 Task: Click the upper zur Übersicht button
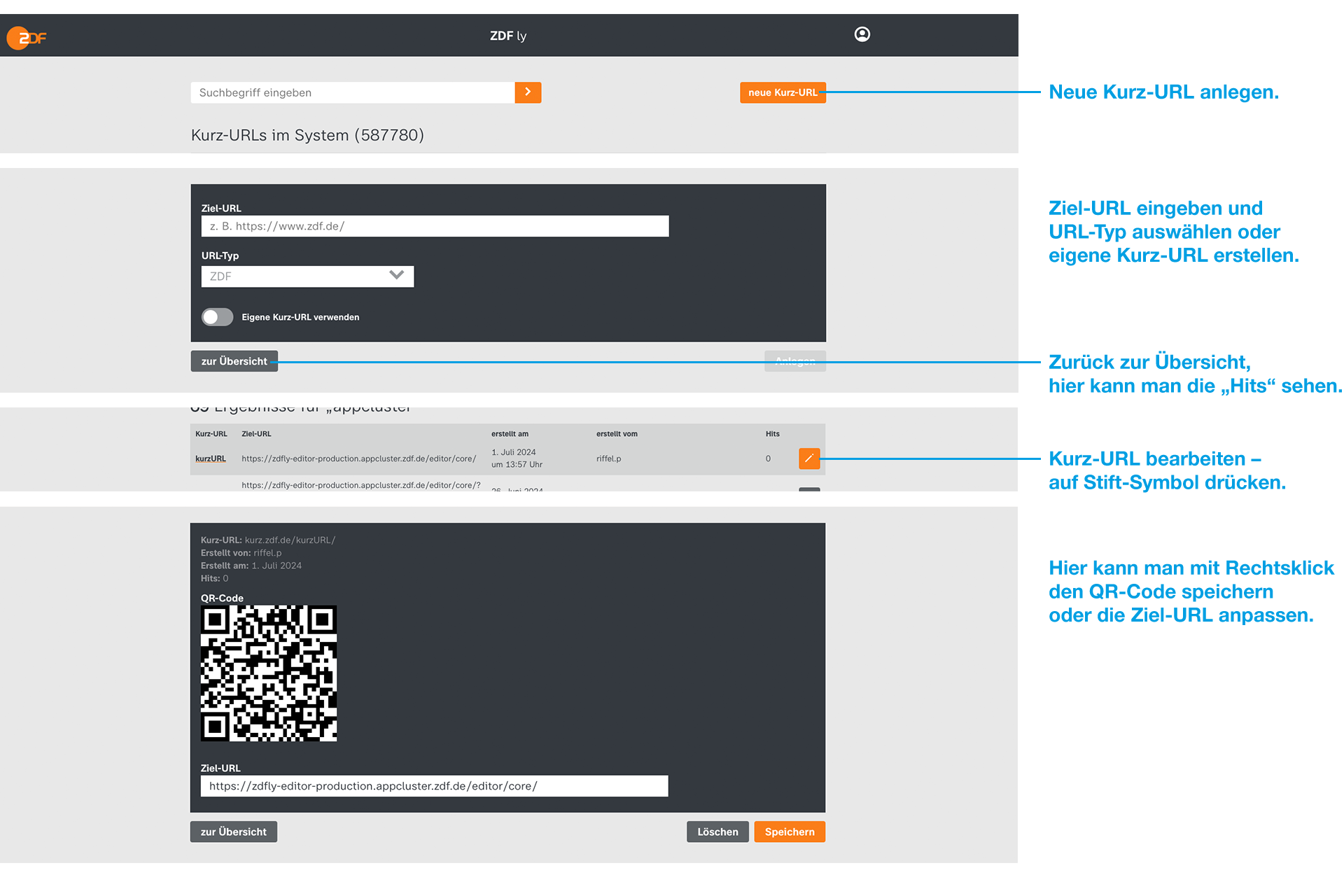pos(234,361)
